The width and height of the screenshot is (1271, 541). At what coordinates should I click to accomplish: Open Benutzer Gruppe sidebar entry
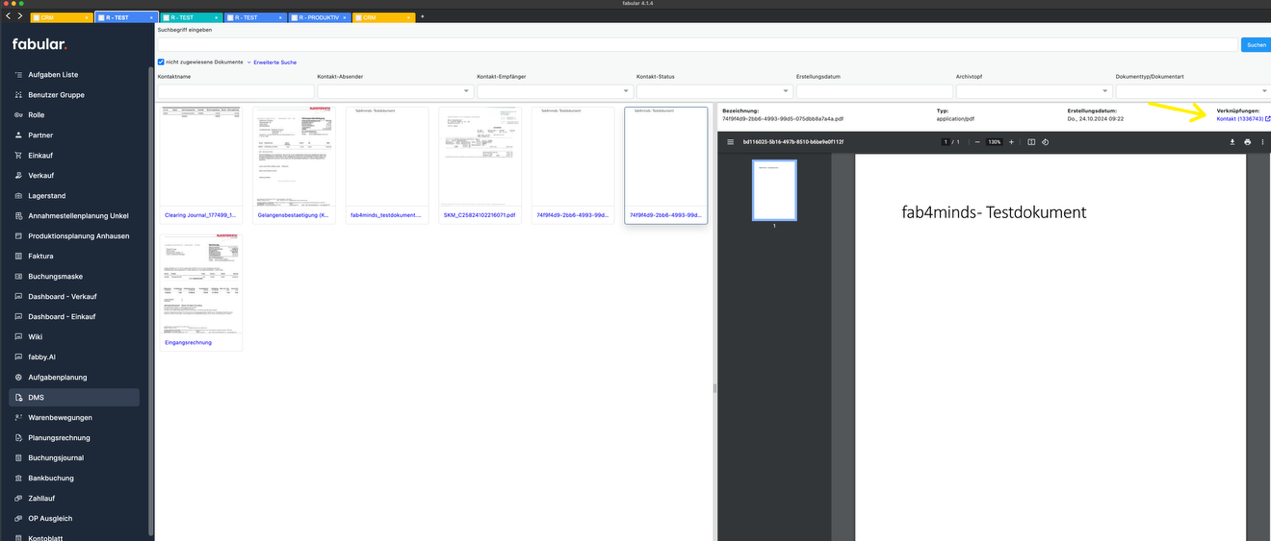(74, 94)
